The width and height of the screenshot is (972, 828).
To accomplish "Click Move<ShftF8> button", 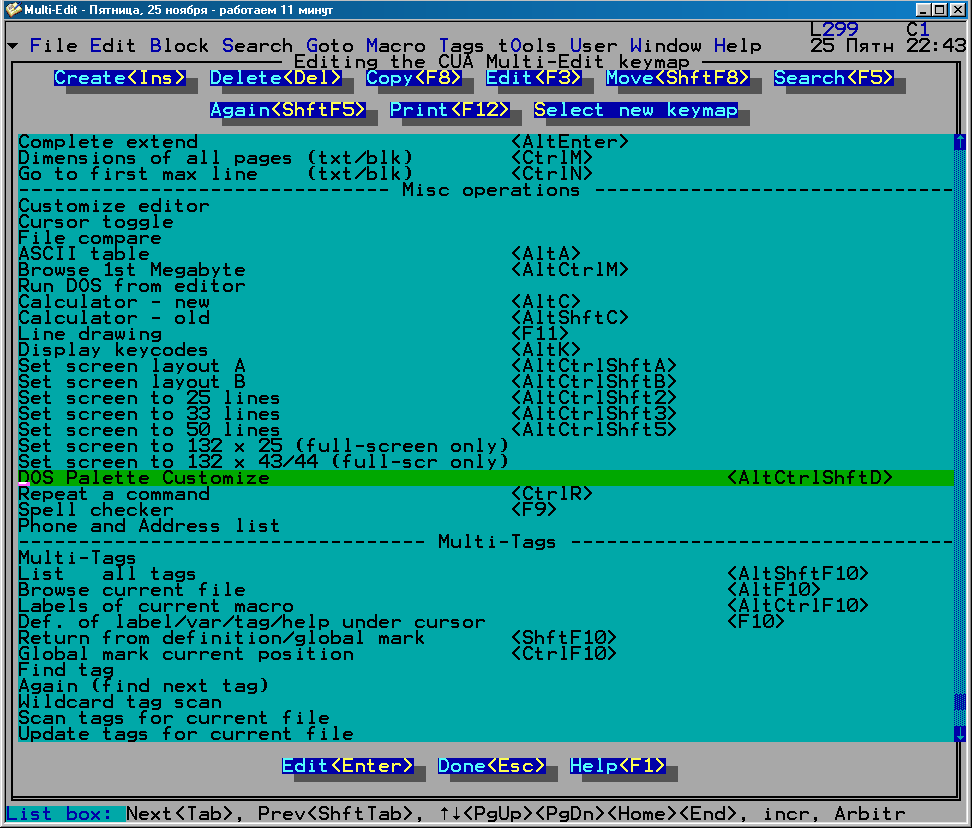I will 678,78.
